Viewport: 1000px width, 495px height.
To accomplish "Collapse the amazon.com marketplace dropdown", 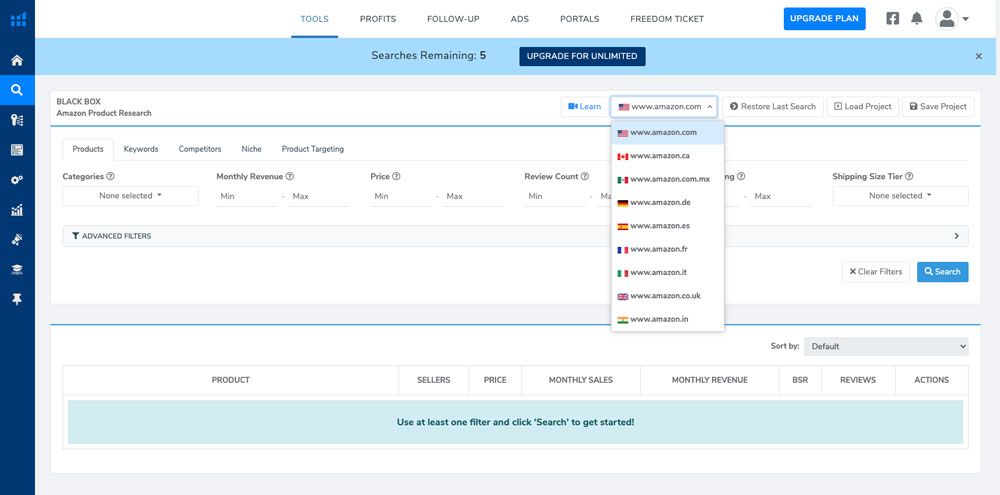I will click(664, 107).
